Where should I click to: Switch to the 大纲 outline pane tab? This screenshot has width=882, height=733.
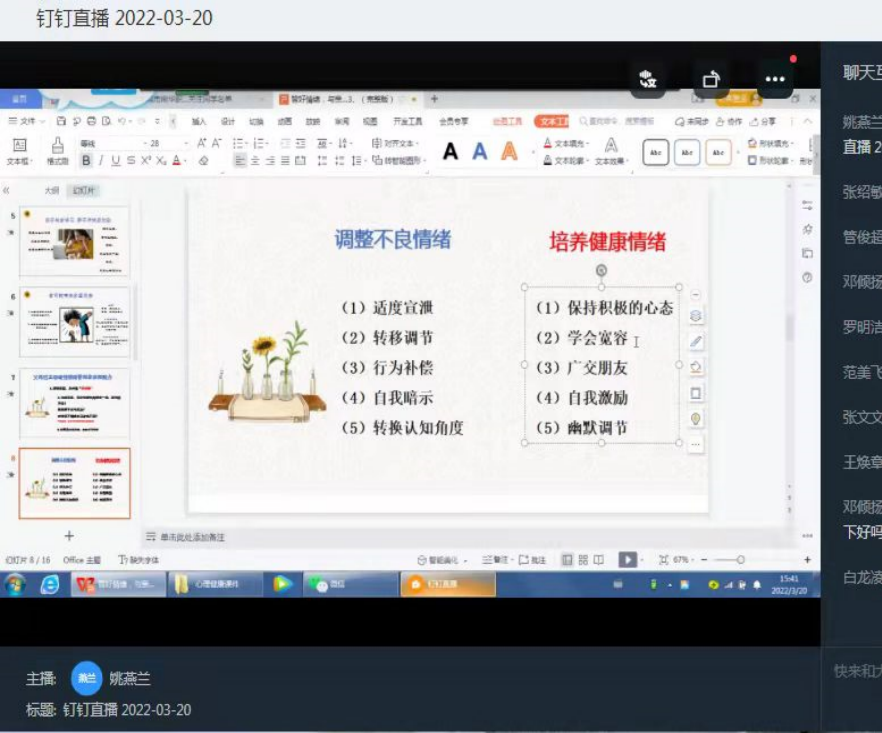(x=52, y=191)
